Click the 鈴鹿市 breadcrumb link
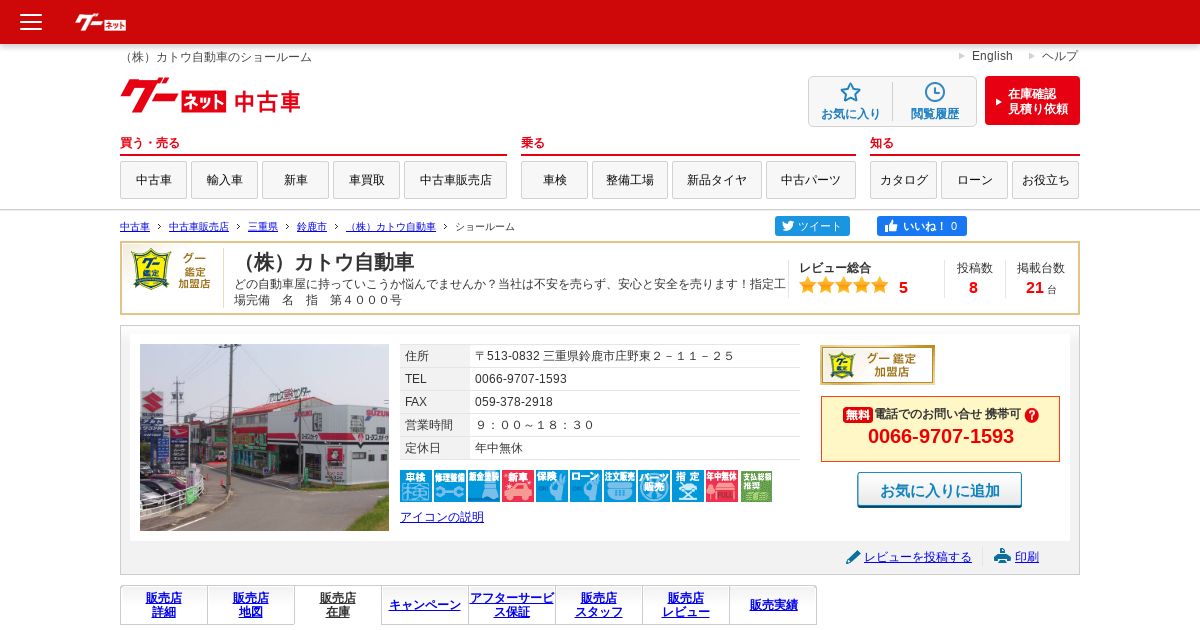This screenshot has width=1200, height=630. click(x=312, y=227)
